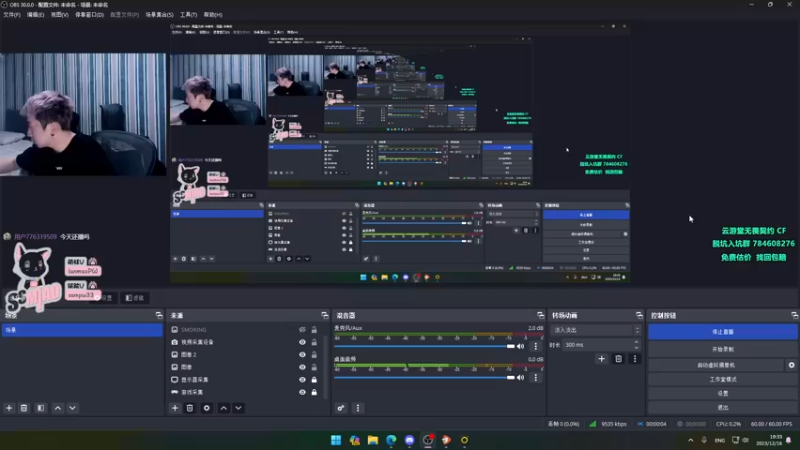
Task: Hide the 图像 source
Action: click(302, 367)
